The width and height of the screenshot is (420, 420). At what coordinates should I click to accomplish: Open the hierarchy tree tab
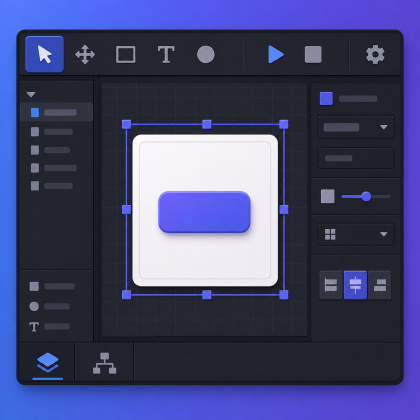tap(105, 363)
